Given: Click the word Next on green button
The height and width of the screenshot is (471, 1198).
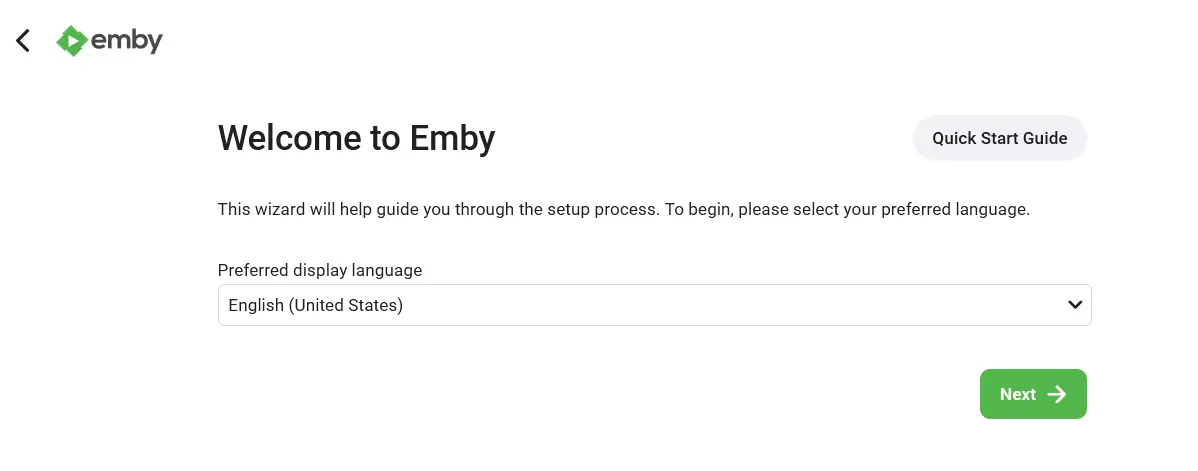Looking at the screenshot, I should pyautogui.click(x=1018, y=394).
